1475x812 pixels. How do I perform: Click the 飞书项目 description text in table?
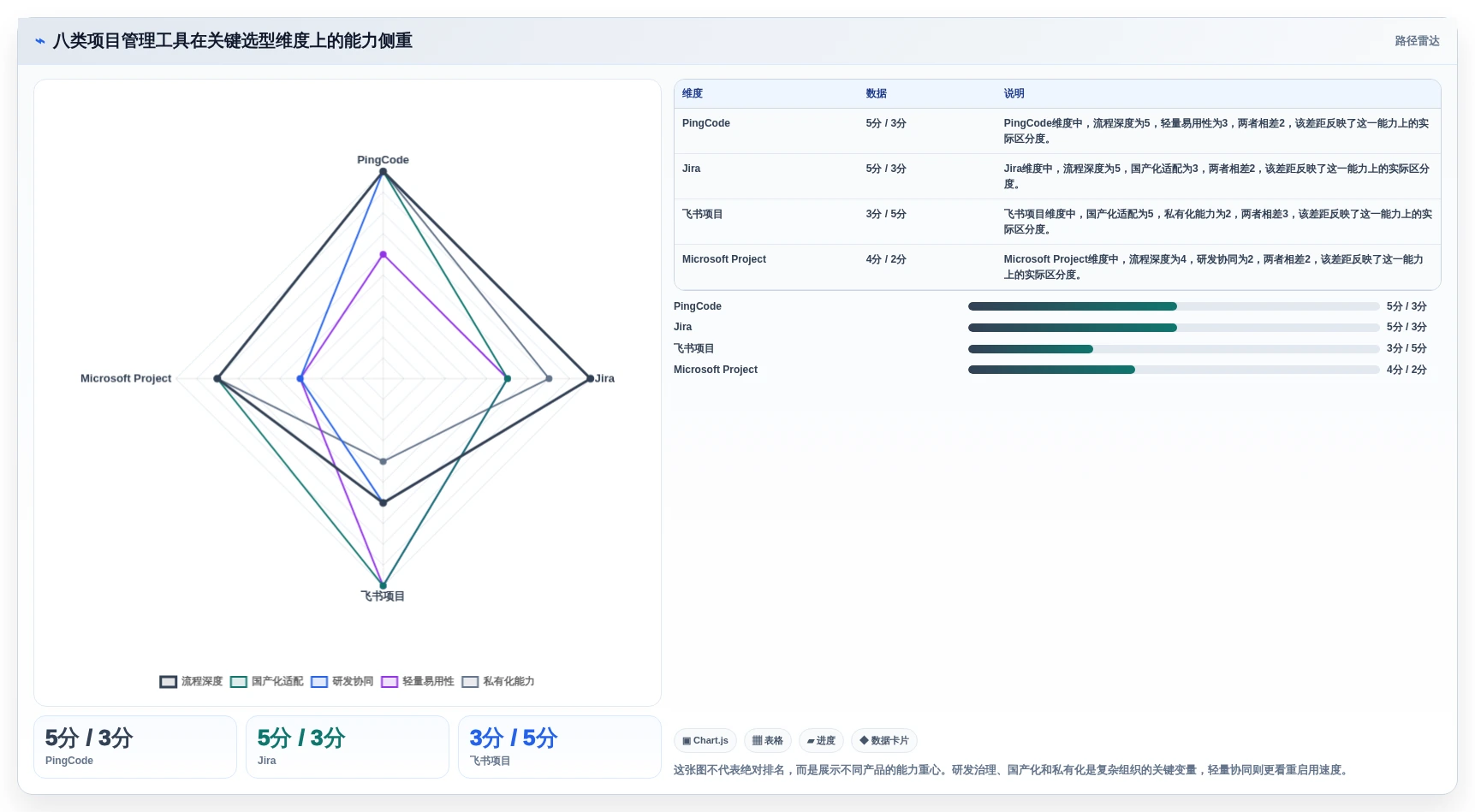click(x=1217, y=222)
